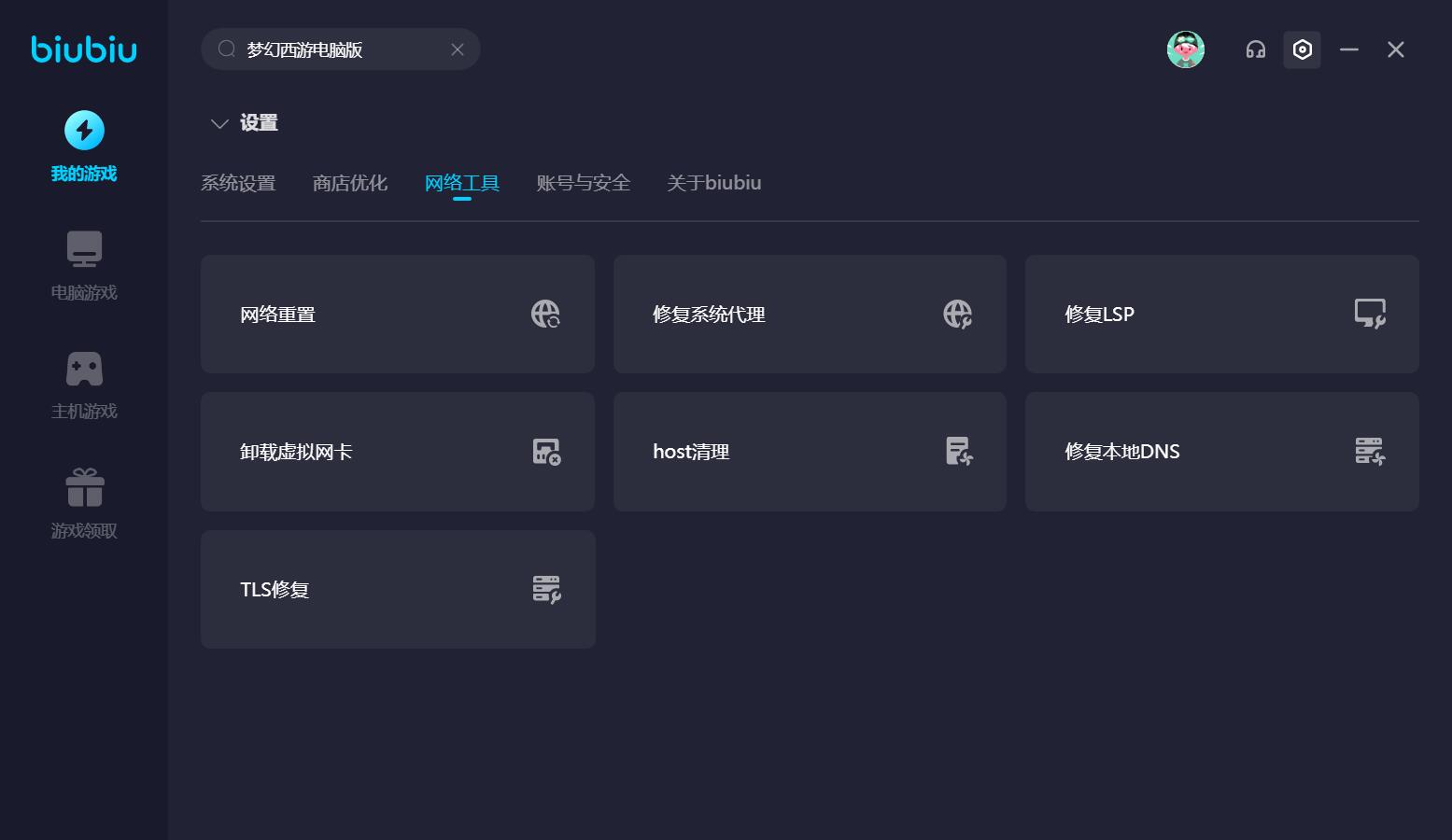Screen dimensions: 1452x840
Task: Open the 关于biubiu tab
Action: 713,183
